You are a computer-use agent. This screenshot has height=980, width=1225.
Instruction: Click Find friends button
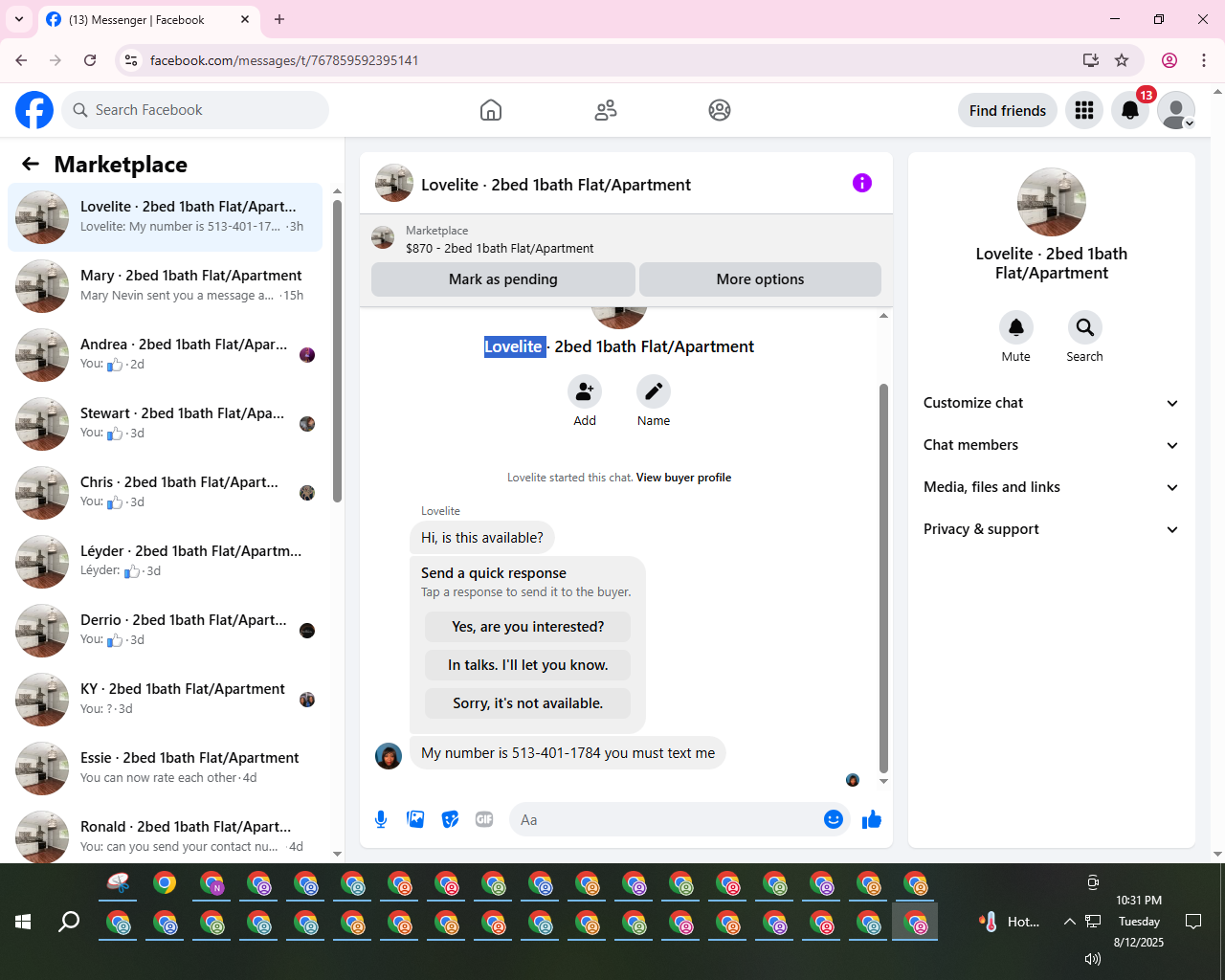1008,110
